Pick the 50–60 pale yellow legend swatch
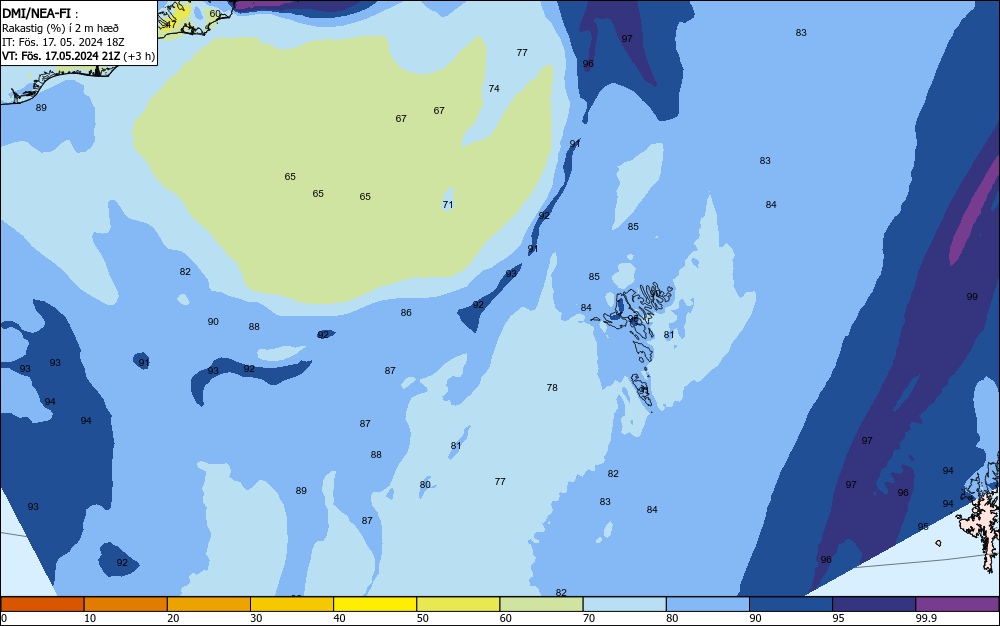Image resolution: width=1000 pixels, height=626 pixels. 458,604
